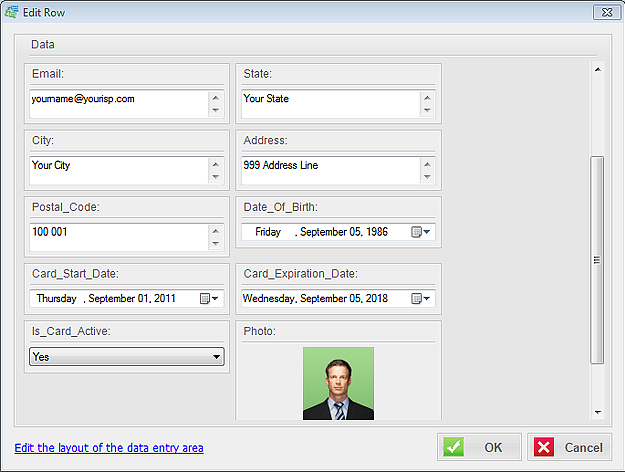Open the Card_Start_Date calendar picker
Image resolution: width=625 pixels, height=472 pixels.
click(x=209, y=298)
